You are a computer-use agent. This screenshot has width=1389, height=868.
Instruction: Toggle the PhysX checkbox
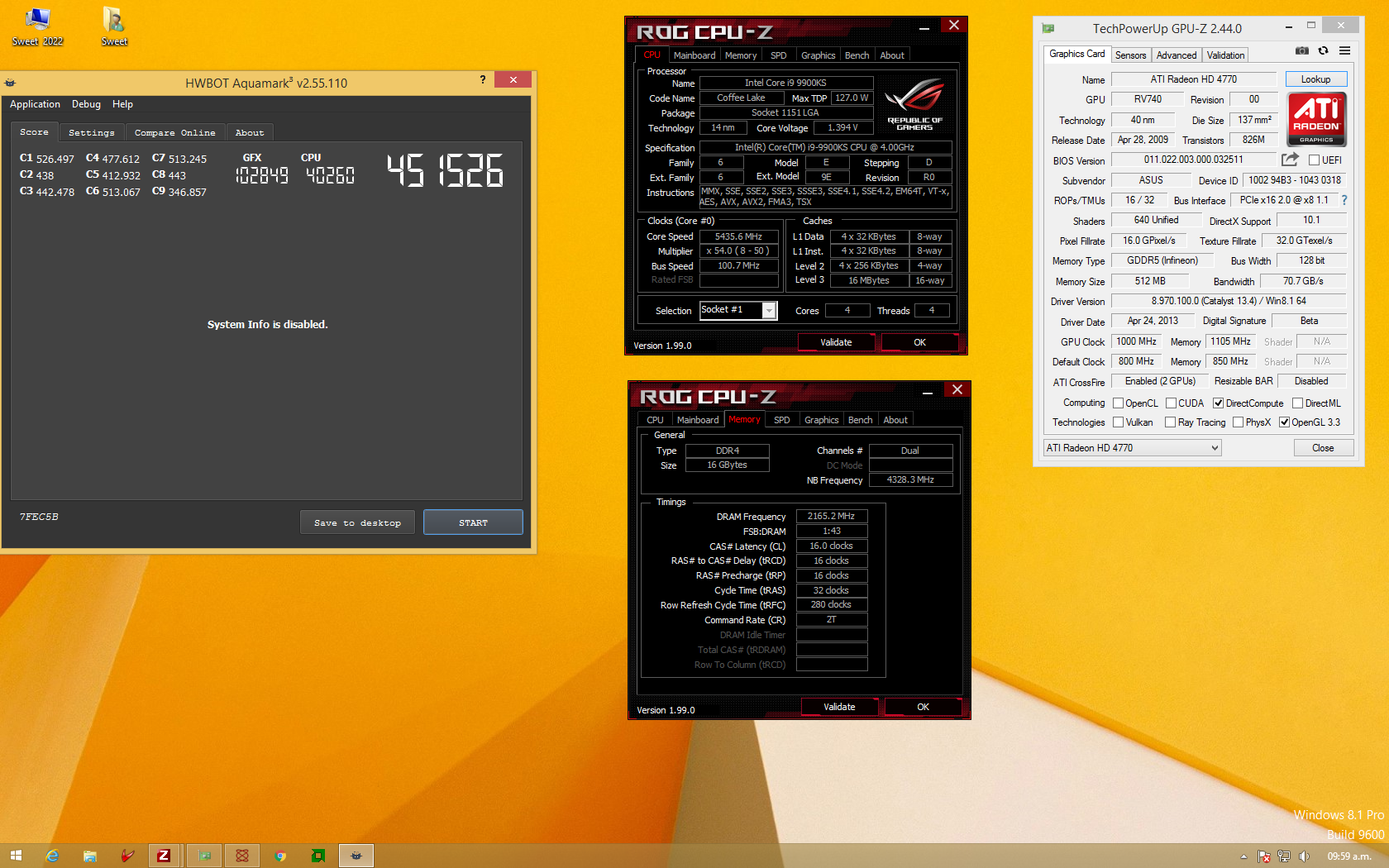(x=1238, y=422)
